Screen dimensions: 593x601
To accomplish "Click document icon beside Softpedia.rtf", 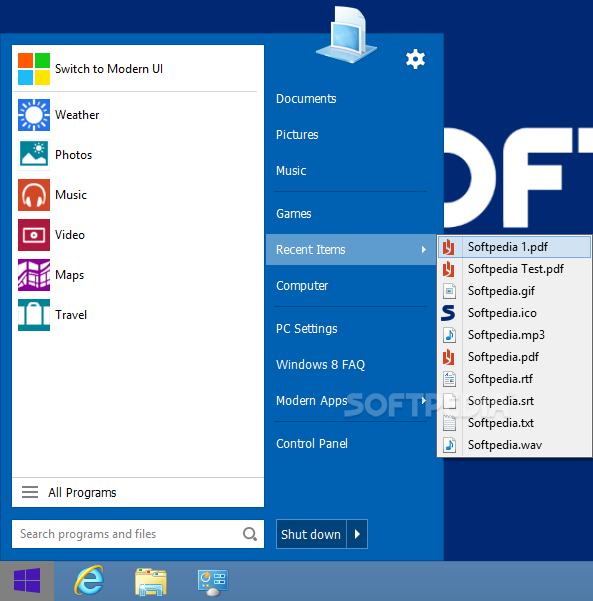I will 449,379.
